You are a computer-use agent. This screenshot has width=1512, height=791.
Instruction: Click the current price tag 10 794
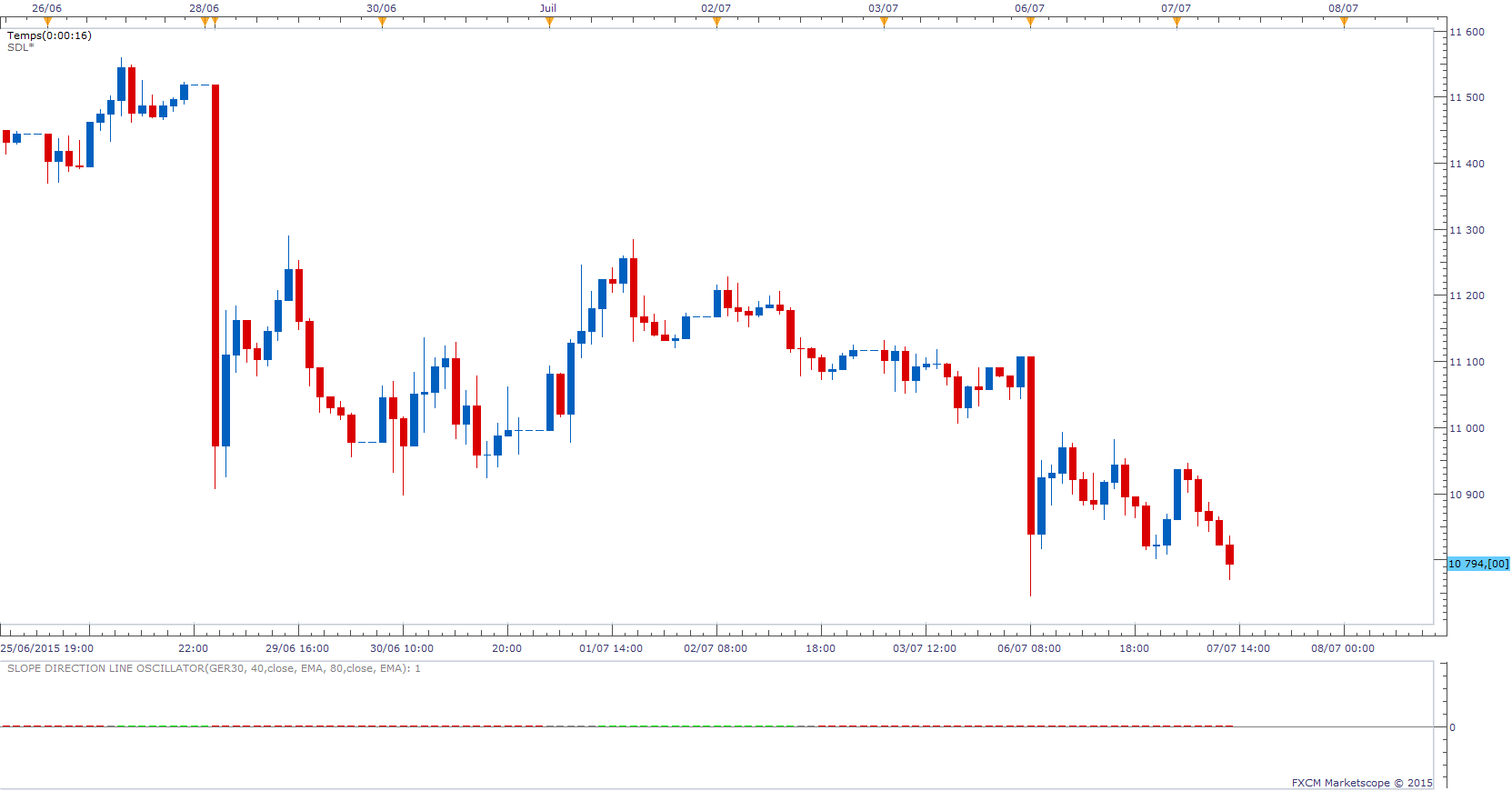(x=1478, y=564)
